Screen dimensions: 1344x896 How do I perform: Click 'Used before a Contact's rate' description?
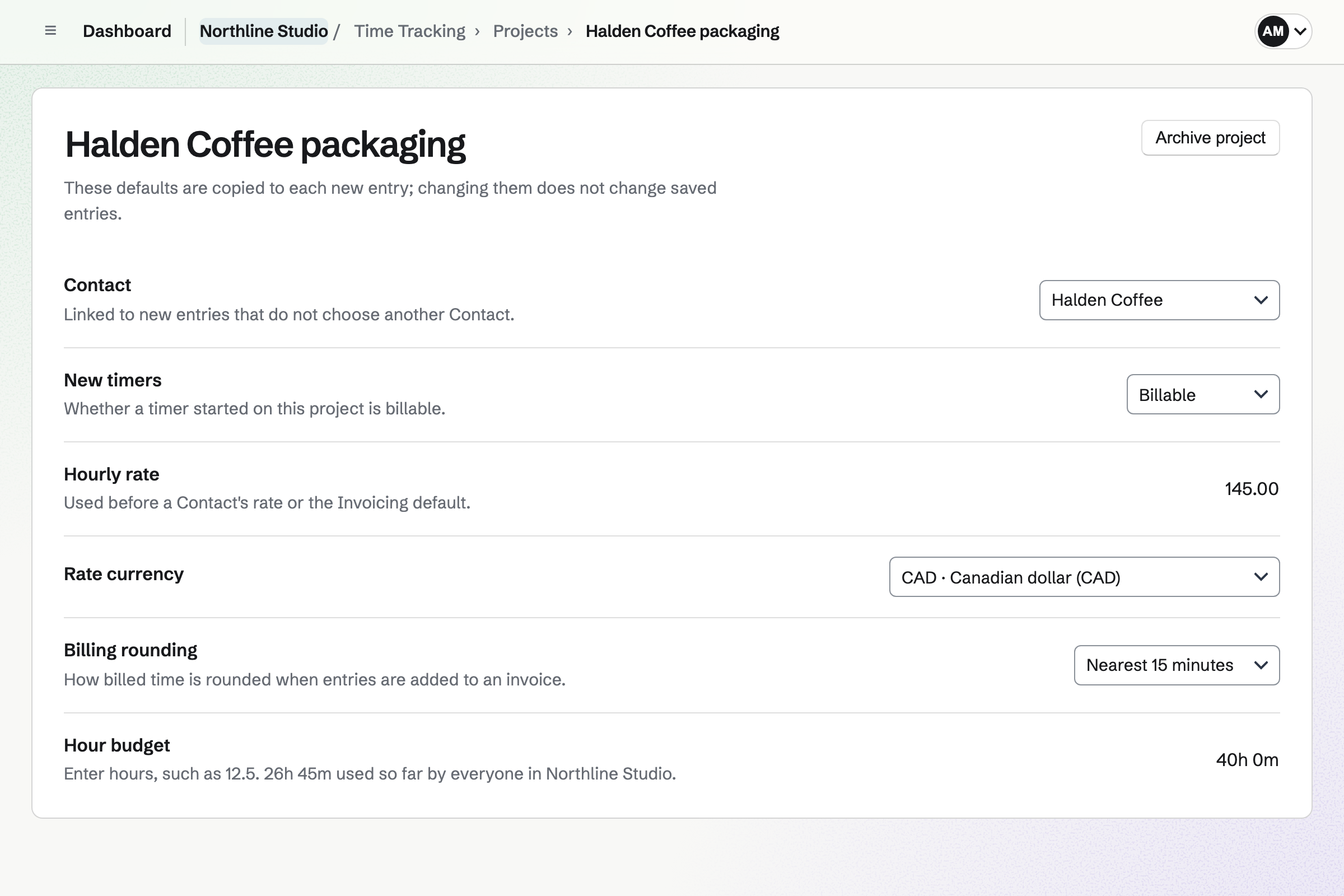pos(267,503)
